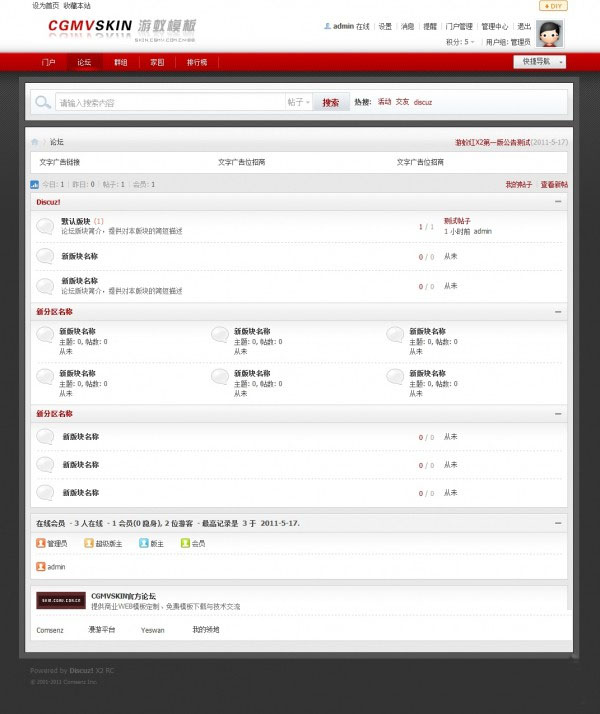This screenshot has height=714, width=600.
Task: Click the red 搜索 search button
Action: (x=331, y=102)
